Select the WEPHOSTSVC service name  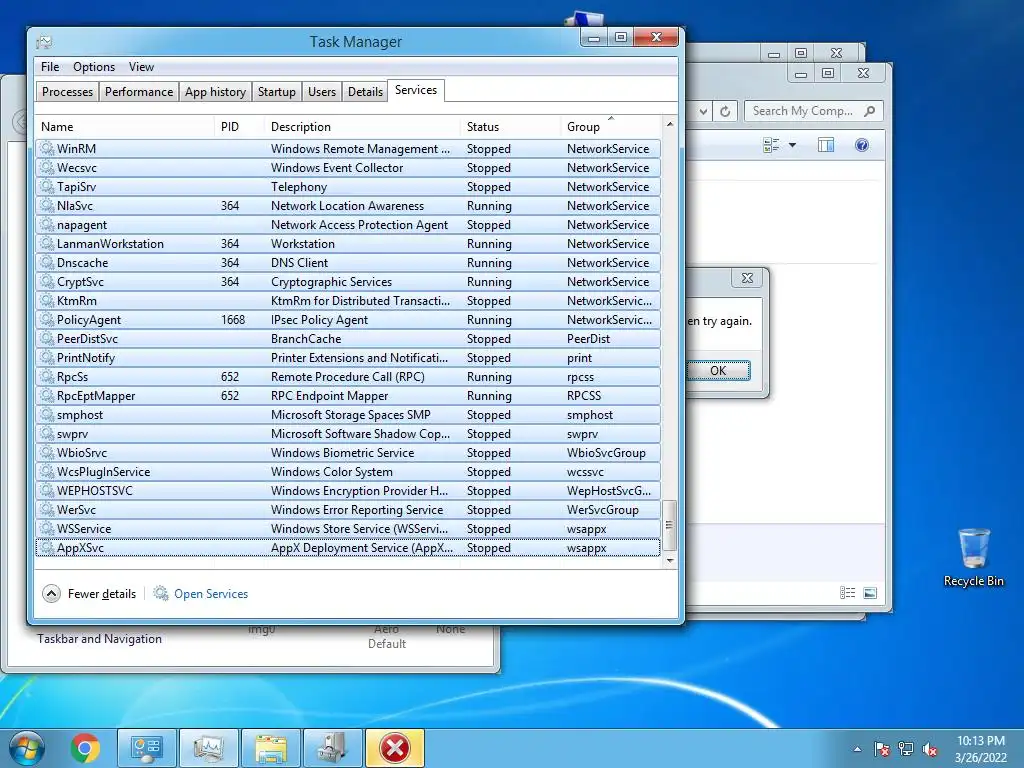tap(95, 490)
